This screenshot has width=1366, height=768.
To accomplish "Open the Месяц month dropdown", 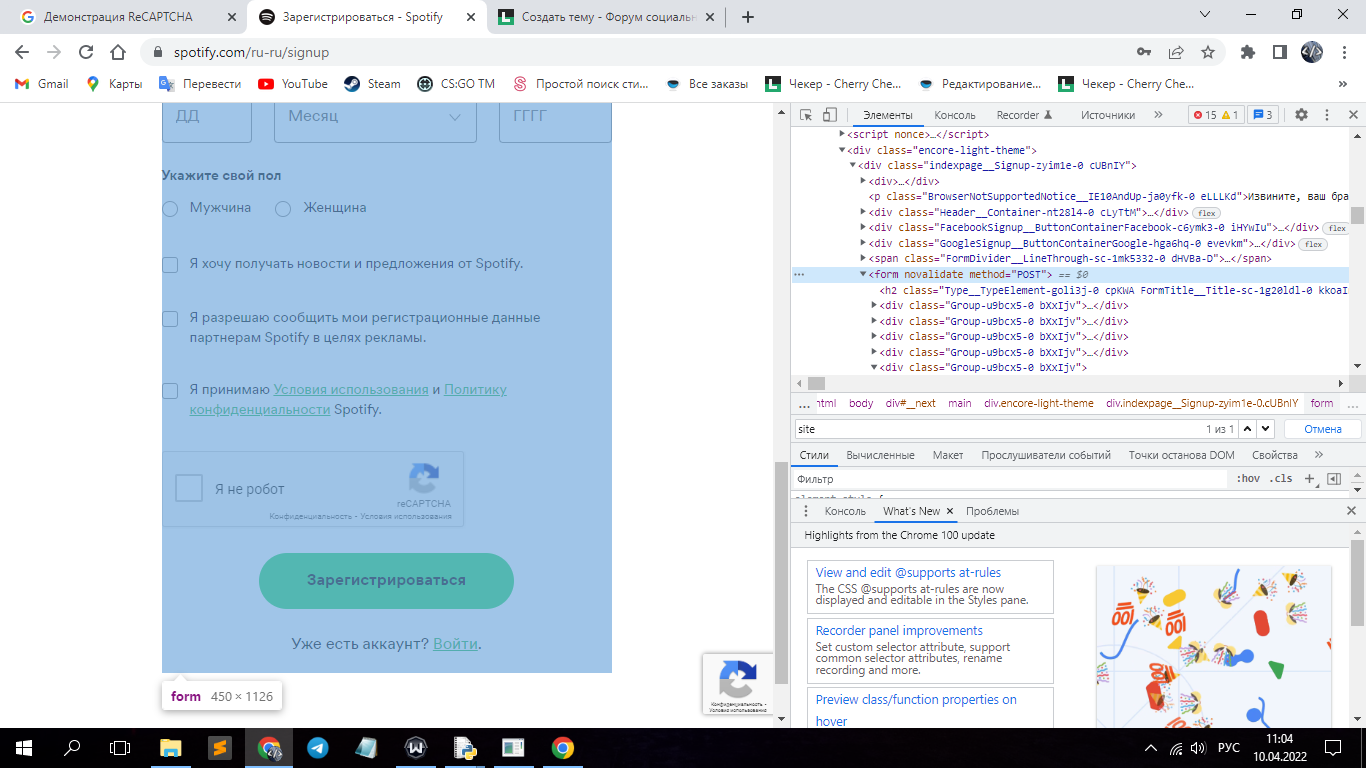I will 374,116.
